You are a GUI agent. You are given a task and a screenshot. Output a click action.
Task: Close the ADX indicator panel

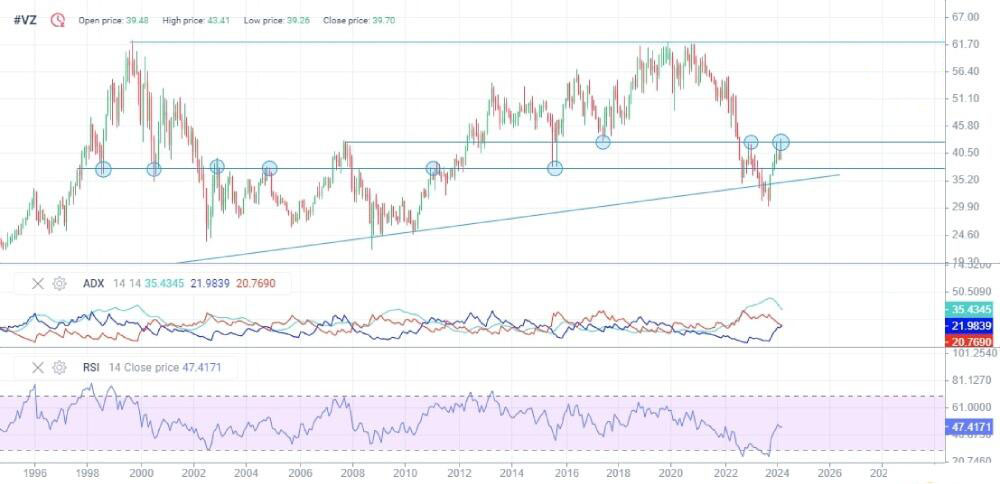(x=38, y=284)
